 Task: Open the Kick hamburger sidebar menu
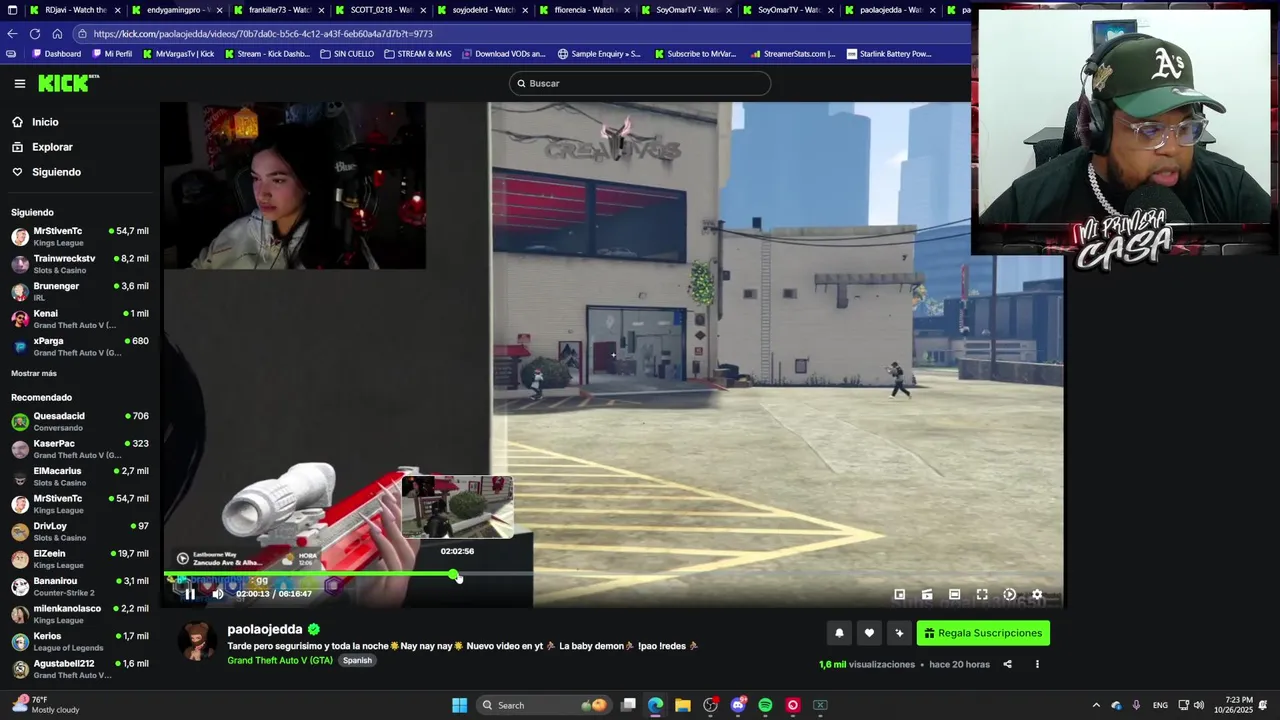[19, 83]
